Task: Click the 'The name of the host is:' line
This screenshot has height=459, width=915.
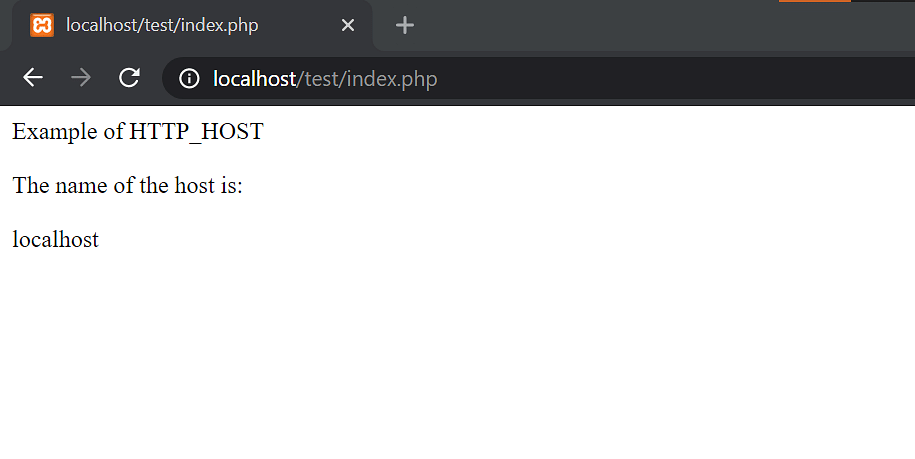Action: pyautogui.click(x=127, y=185)
